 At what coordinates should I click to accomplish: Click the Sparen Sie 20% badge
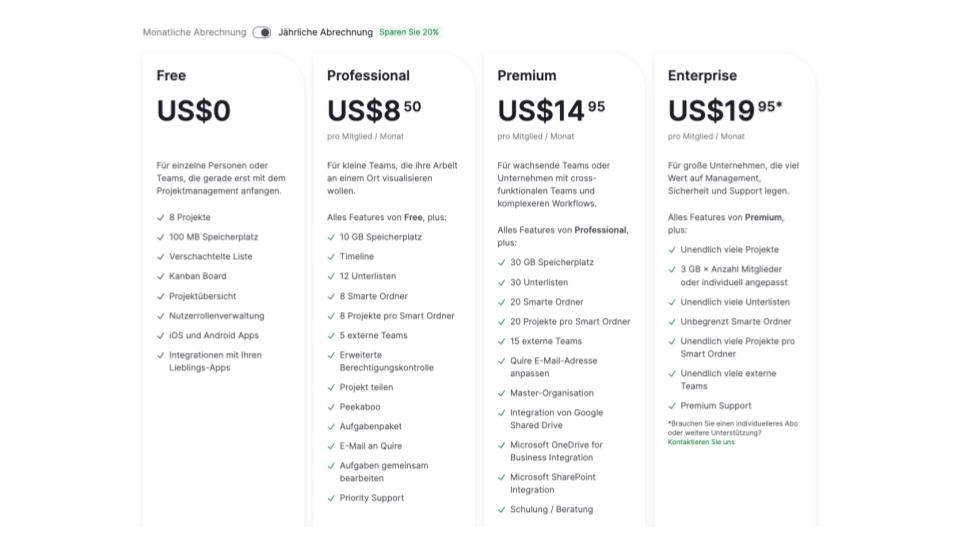point(409,32)
